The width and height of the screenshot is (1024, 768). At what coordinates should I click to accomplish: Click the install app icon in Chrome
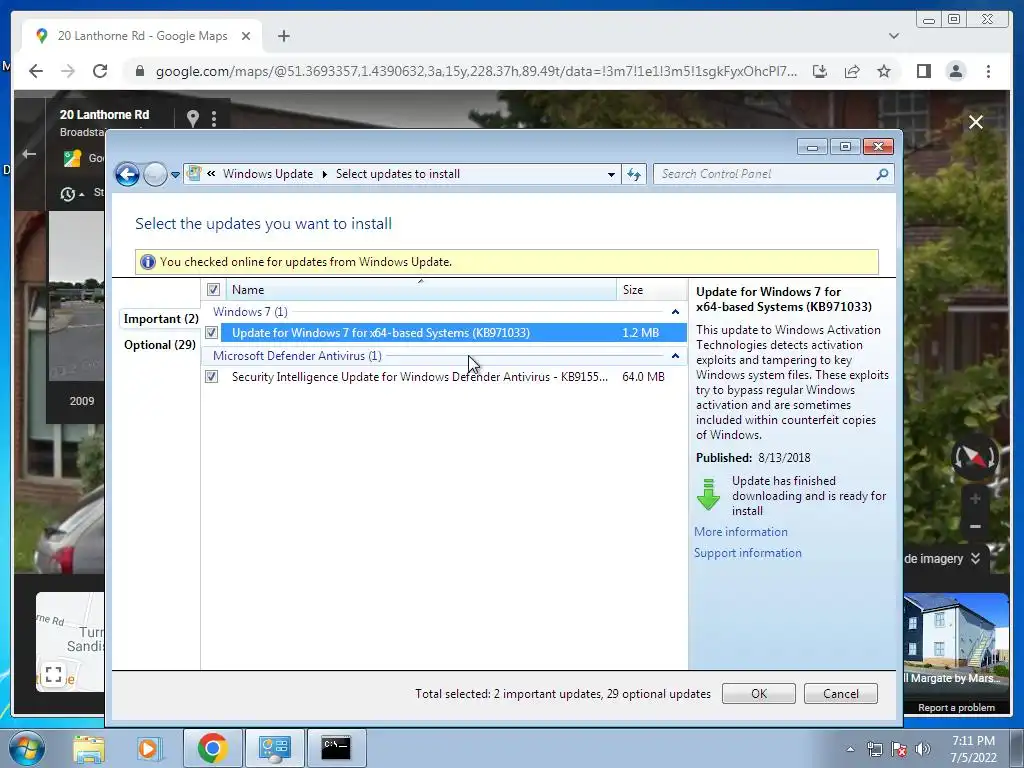click(820, 71)
